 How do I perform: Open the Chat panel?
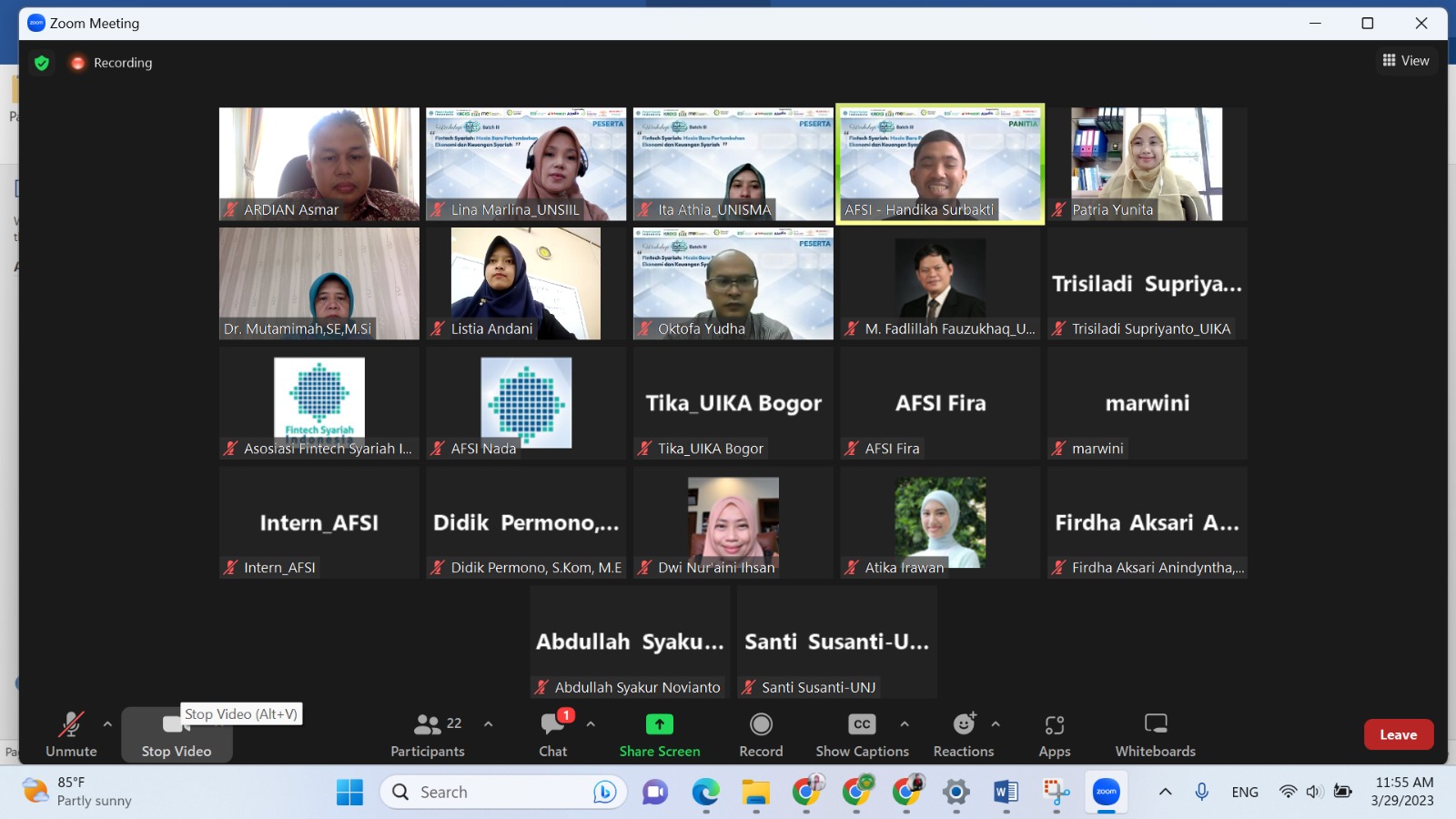click(552, 734)
